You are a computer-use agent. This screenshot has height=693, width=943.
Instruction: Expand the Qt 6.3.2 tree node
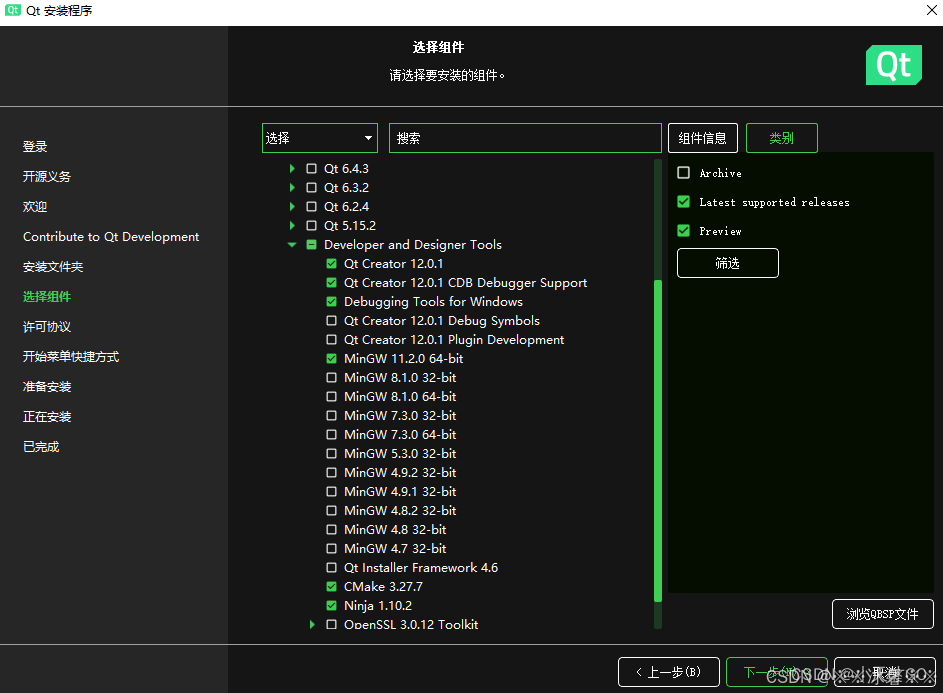[x=292, y=188]
